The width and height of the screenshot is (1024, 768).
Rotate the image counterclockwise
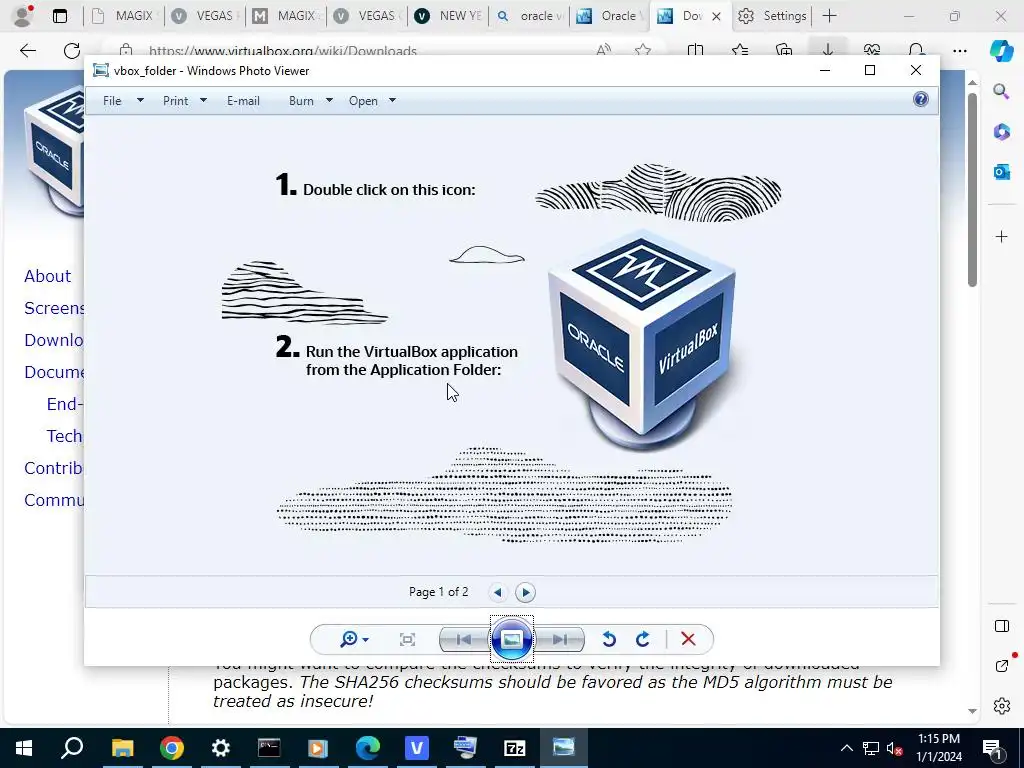[609, 639]
